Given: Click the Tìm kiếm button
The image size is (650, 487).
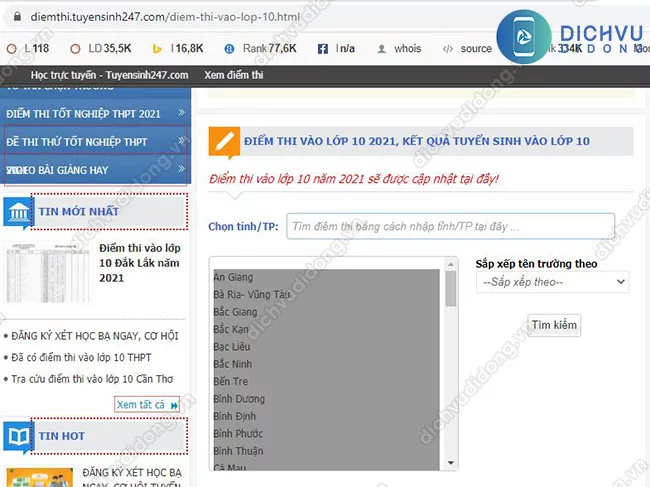Looking at the screenshot, I should click(x=554, y=325).
